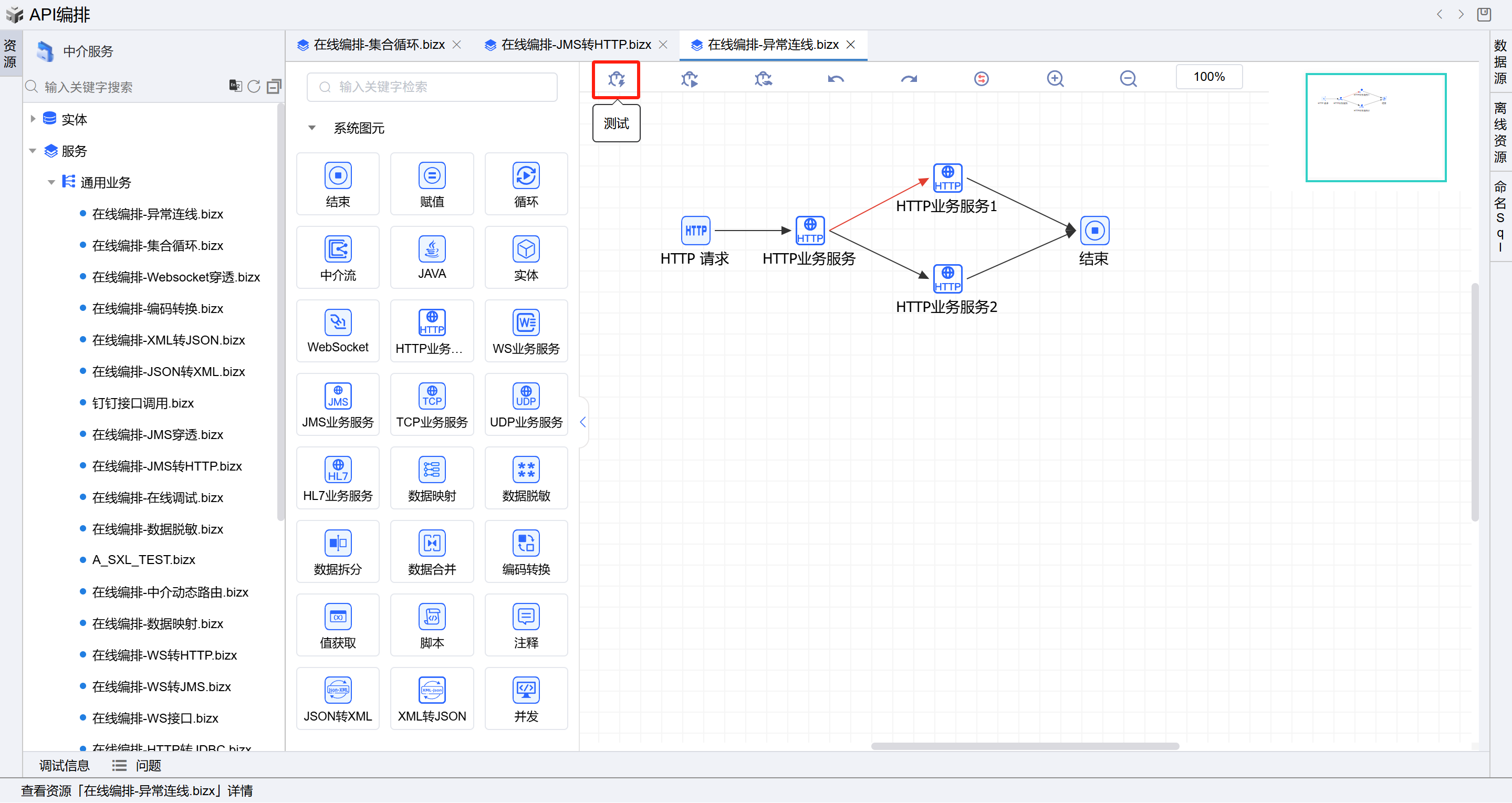Collapse the 通用业务 tree folder

coord(51,183)
